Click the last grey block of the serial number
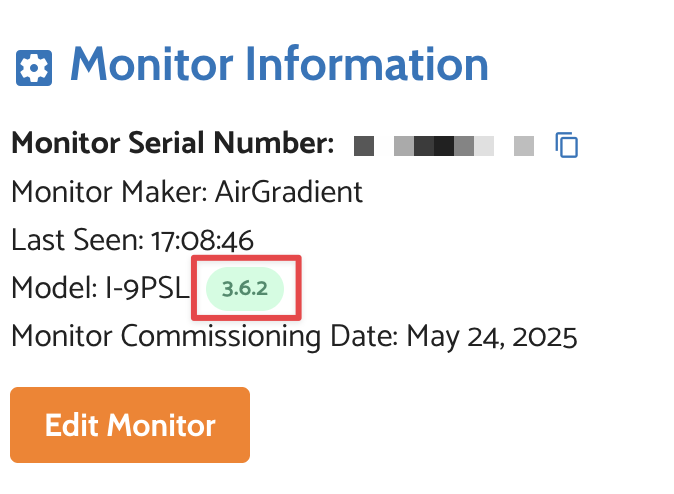Viewport: 674px width, 494px height. click(x=524, y=147)
